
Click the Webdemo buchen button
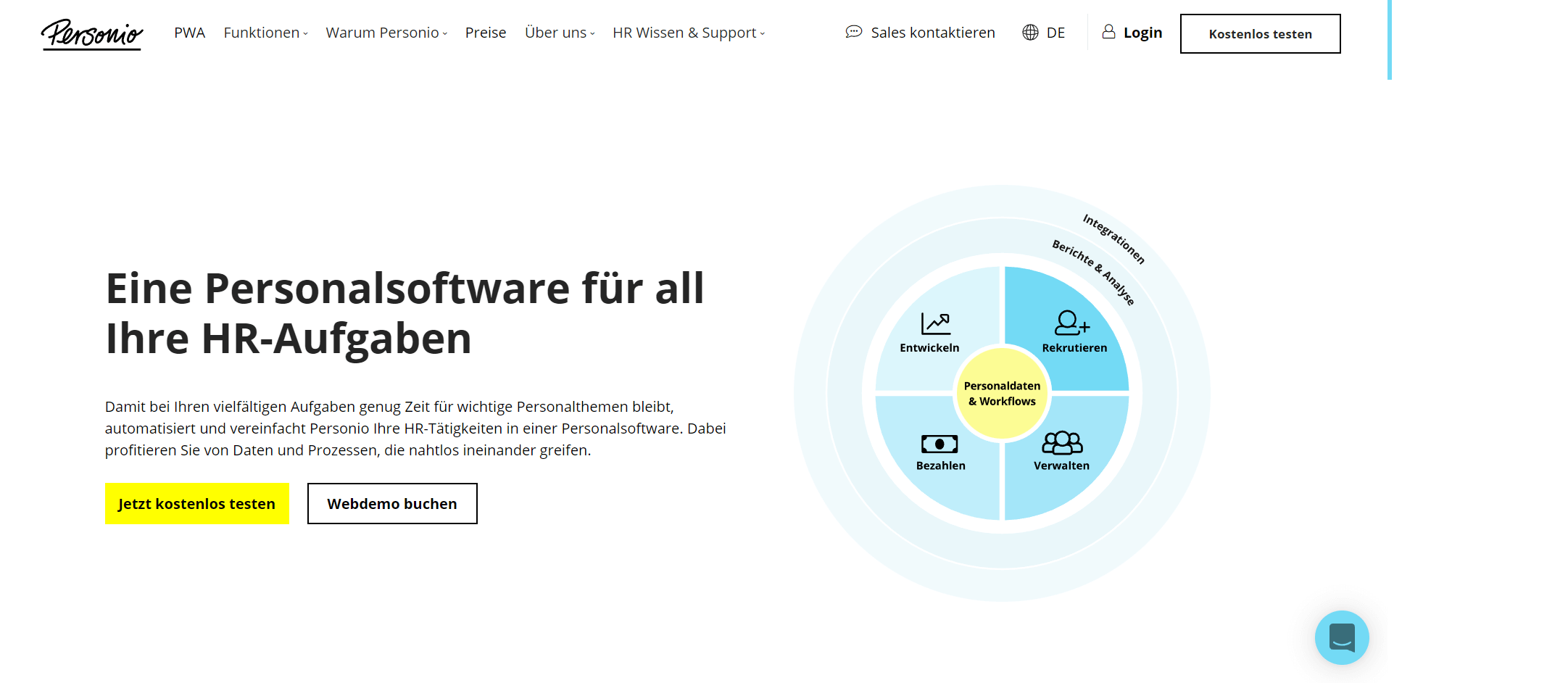[392, 503]
